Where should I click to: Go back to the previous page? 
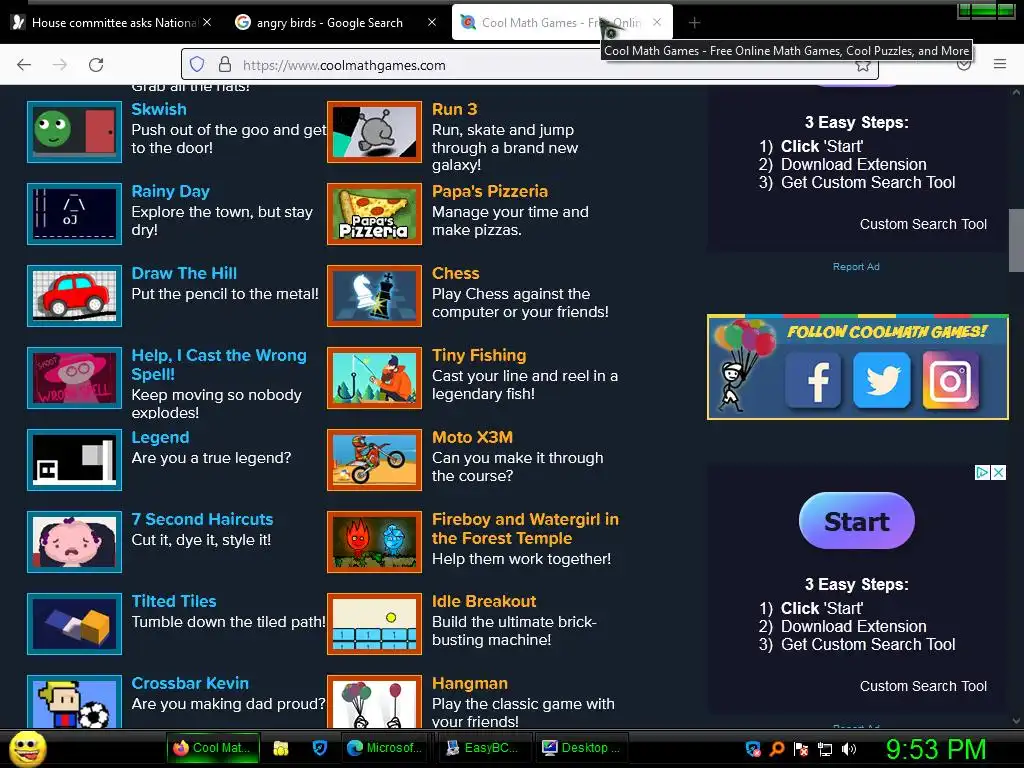pyautogui.click(x=24, y=65)
